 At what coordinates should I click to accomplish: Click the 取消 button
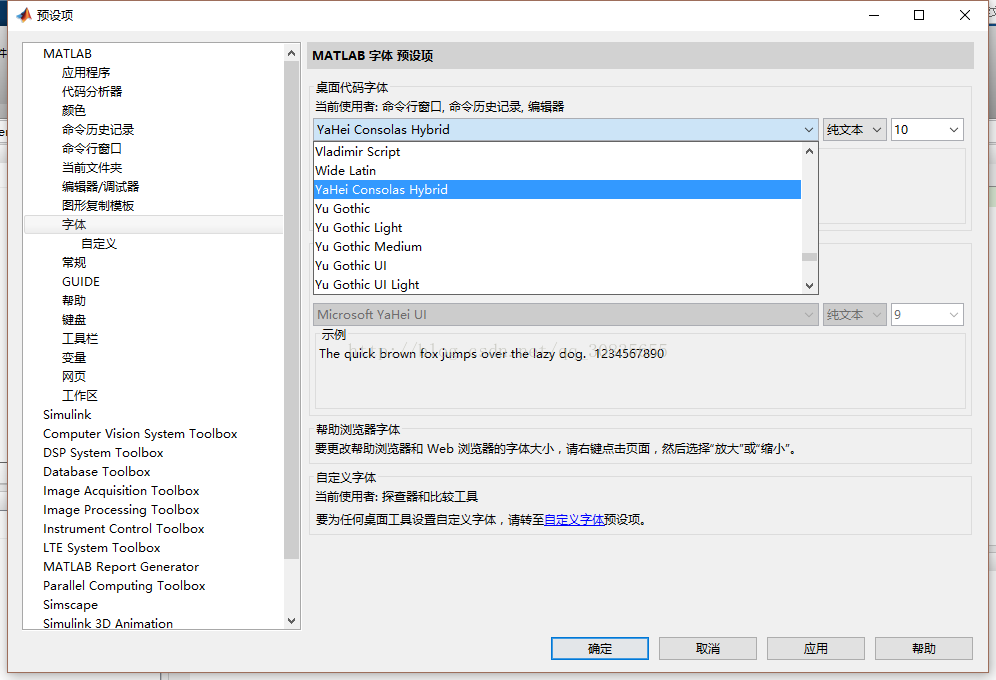pos(708,648)
